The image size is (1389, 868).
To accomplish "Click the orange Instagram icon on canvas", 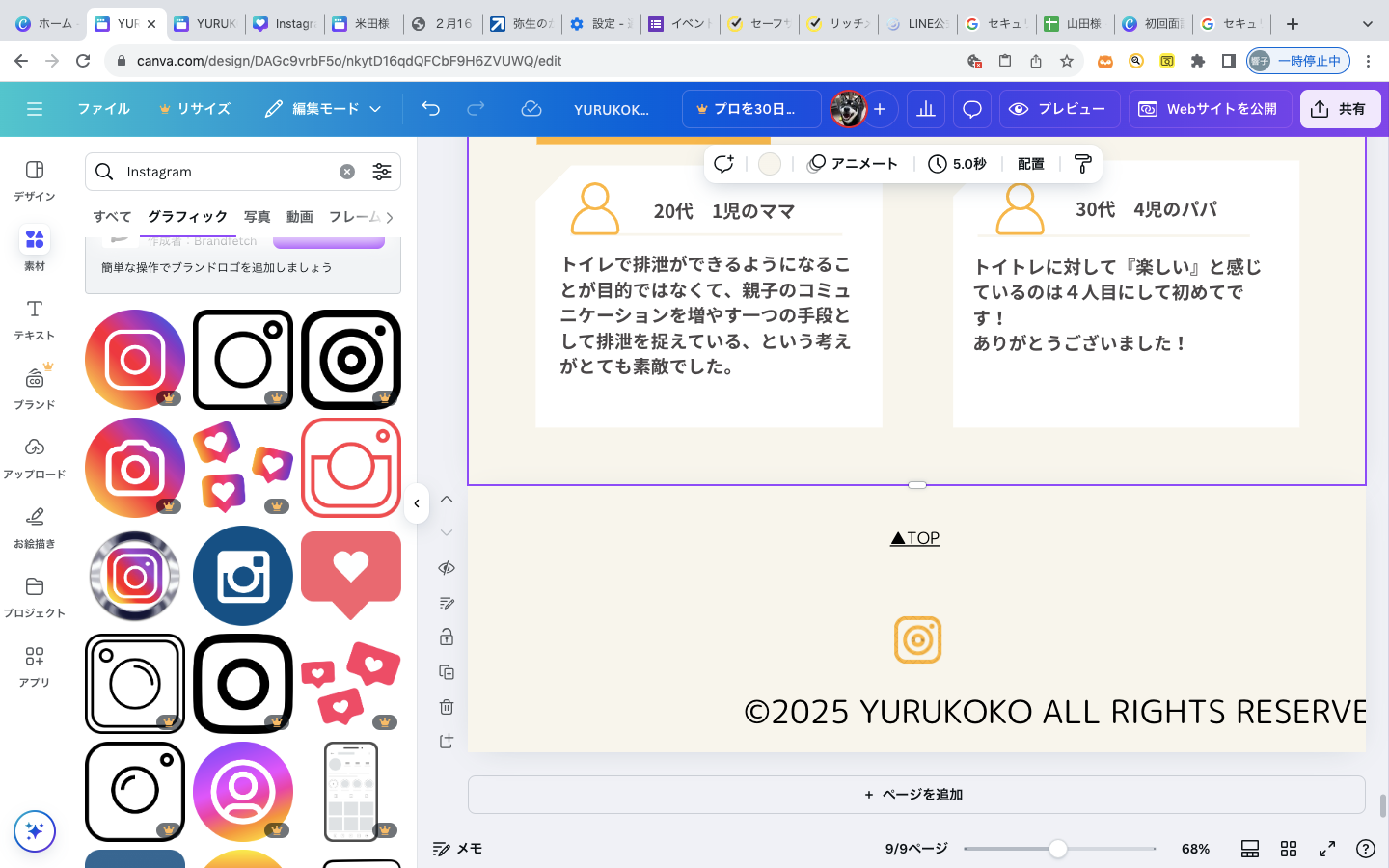I will [917, 639].
